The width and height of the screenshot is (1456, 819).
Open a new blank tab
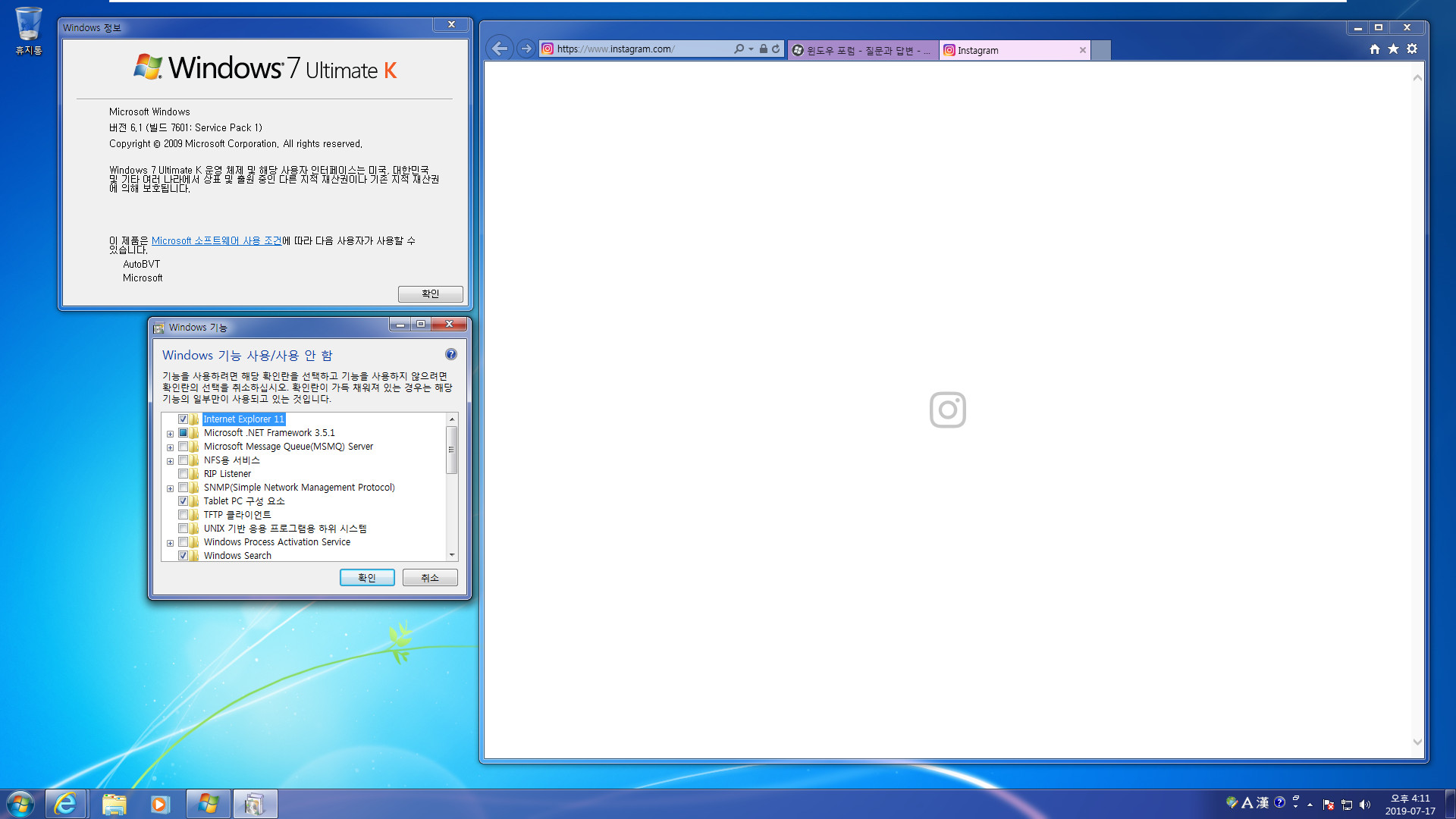tap(1101, 50)
